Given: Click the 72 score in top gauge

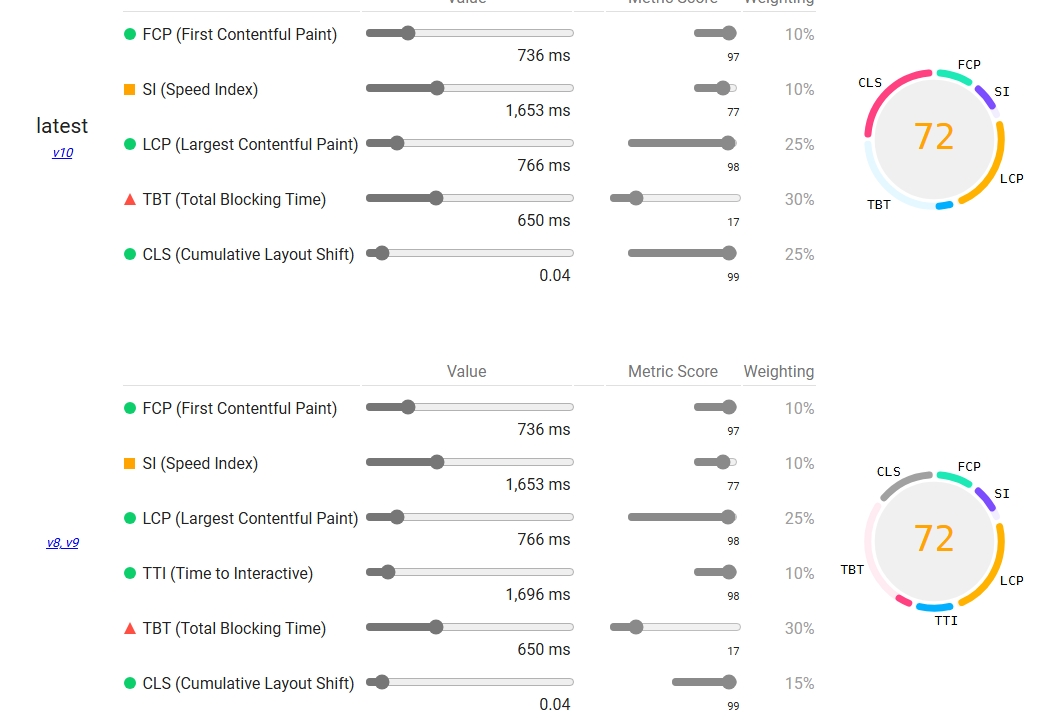Looking at the screenshot, I should pyautogui.click(x=934, y=137).
